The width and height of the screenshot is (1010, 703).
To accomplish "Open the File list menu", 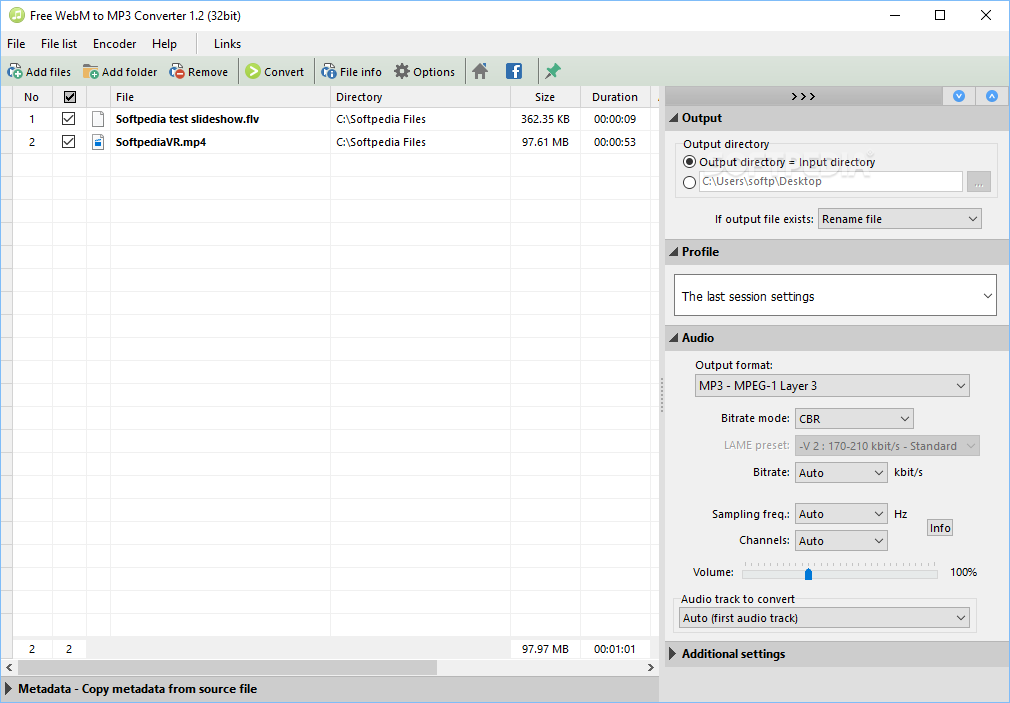I will pos(59,44).
